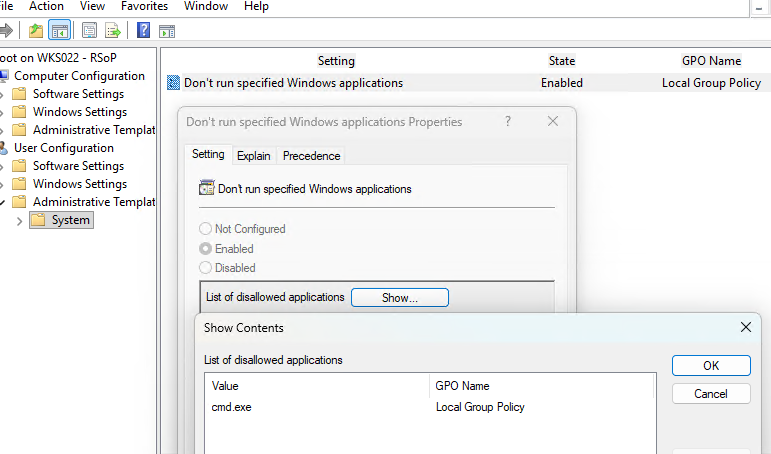771x454 pixels.
Task: Click the Export List toolbar icon
Action: (x=114, y=31)
